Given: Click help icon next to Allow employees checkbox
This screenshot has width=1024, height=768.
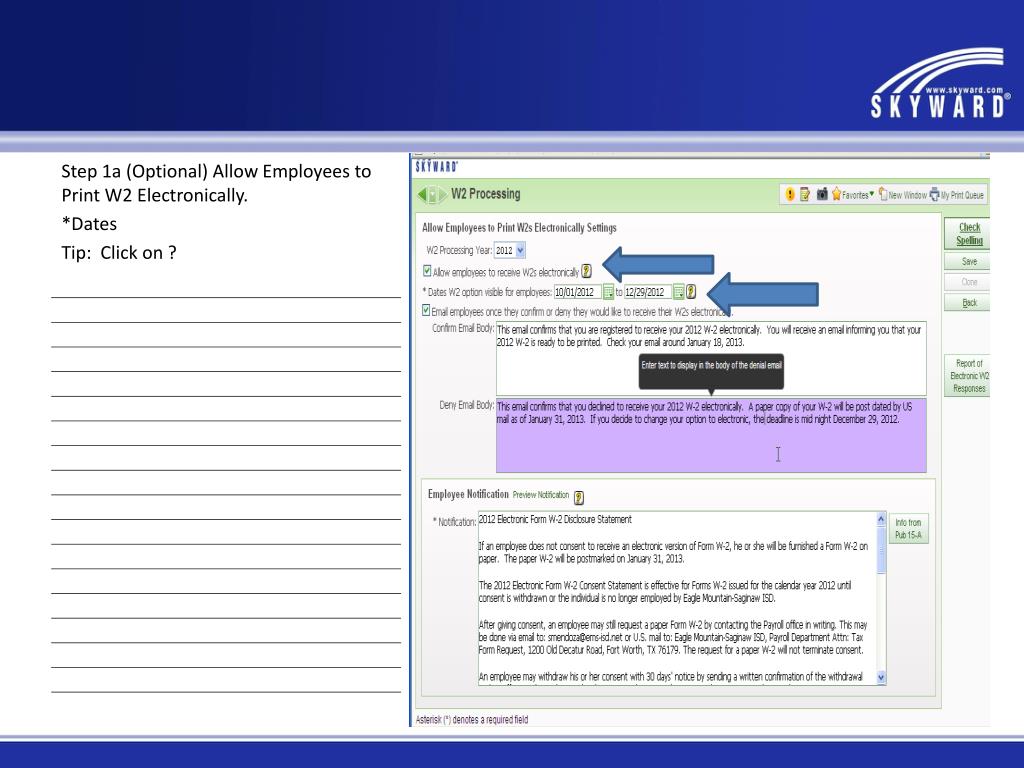Looking at the screenshot, I should 586,271.
